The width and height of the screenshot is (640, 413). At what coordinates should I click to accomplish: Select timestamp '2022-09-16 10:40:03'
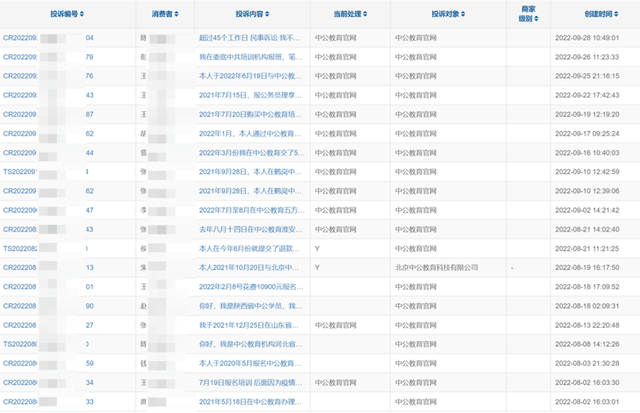pyautogui.click(x=587, y=153)
